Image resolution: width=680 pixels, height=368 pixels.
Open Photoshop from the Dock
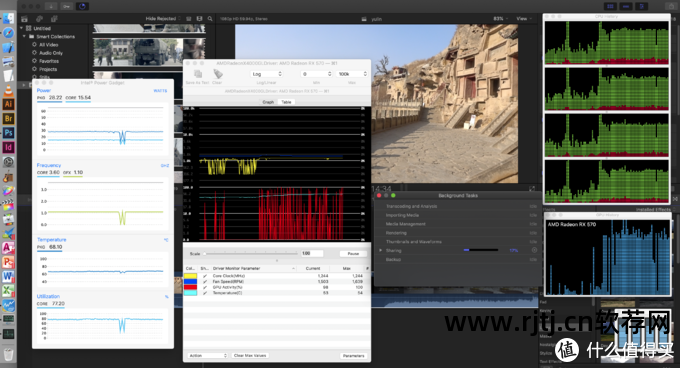pos(8,133)
